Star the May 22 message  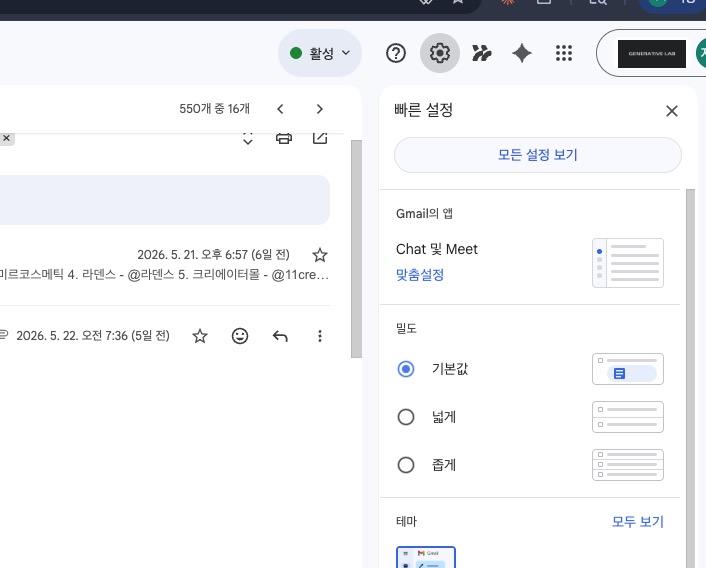[x=200, y=336]
